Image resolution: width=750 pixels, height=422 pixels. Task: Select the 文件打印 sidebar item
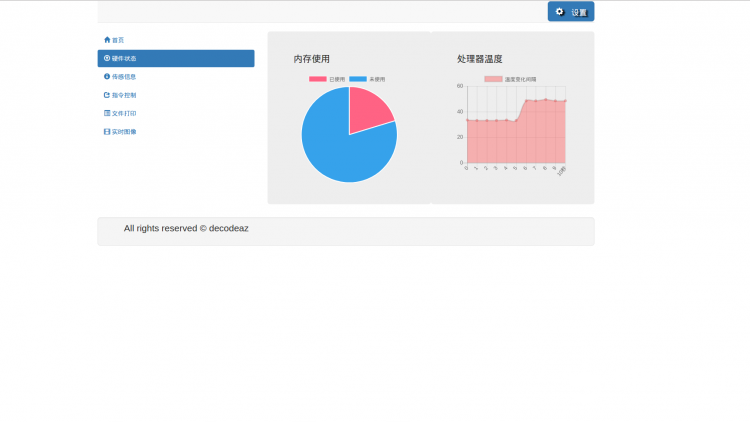point(176,113)
